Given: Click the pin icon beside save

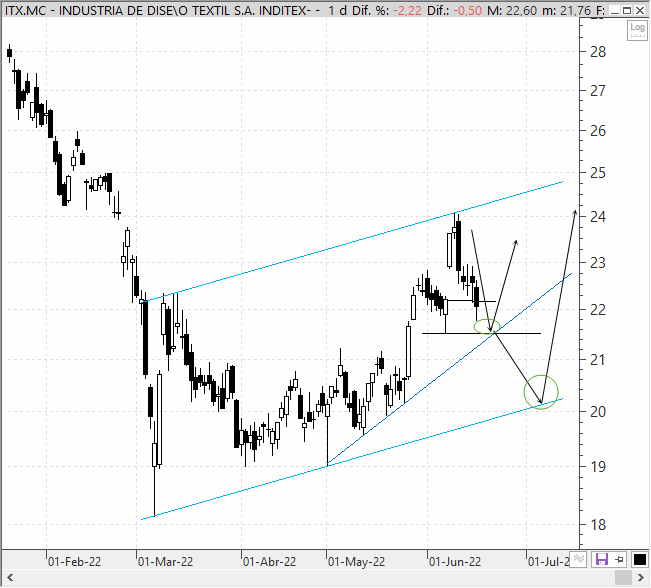Looking at the screenshot, I should (619, 559).
